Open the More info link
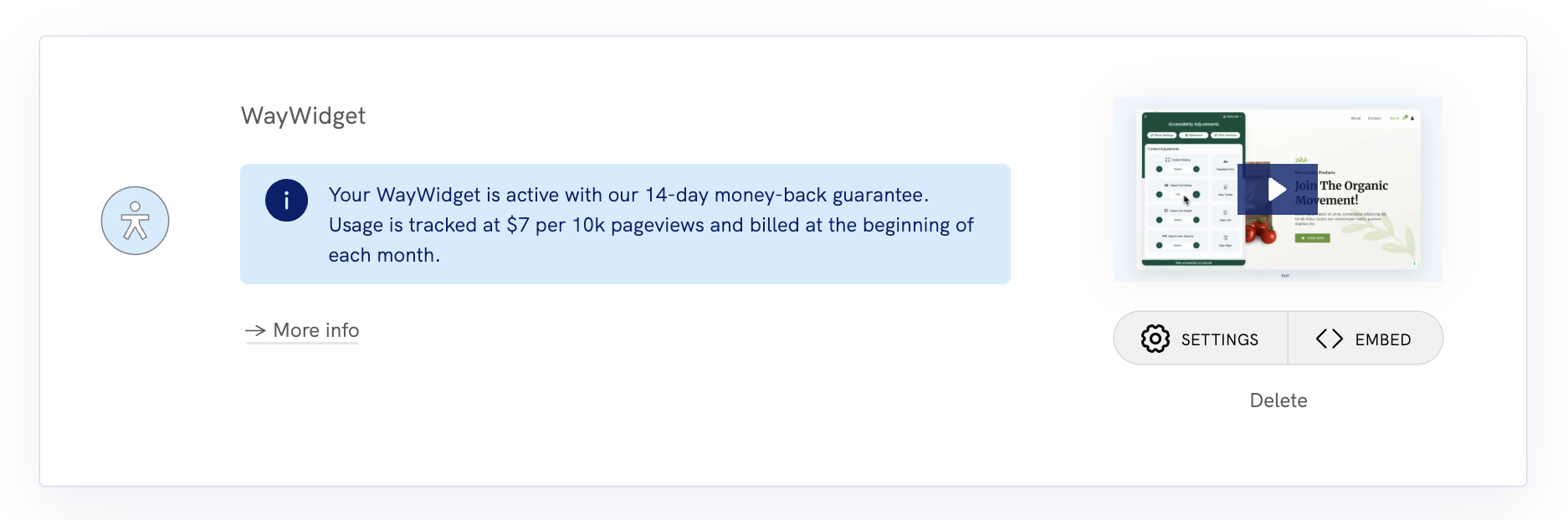Screen dimensions: 1568x520 point(315,331)
